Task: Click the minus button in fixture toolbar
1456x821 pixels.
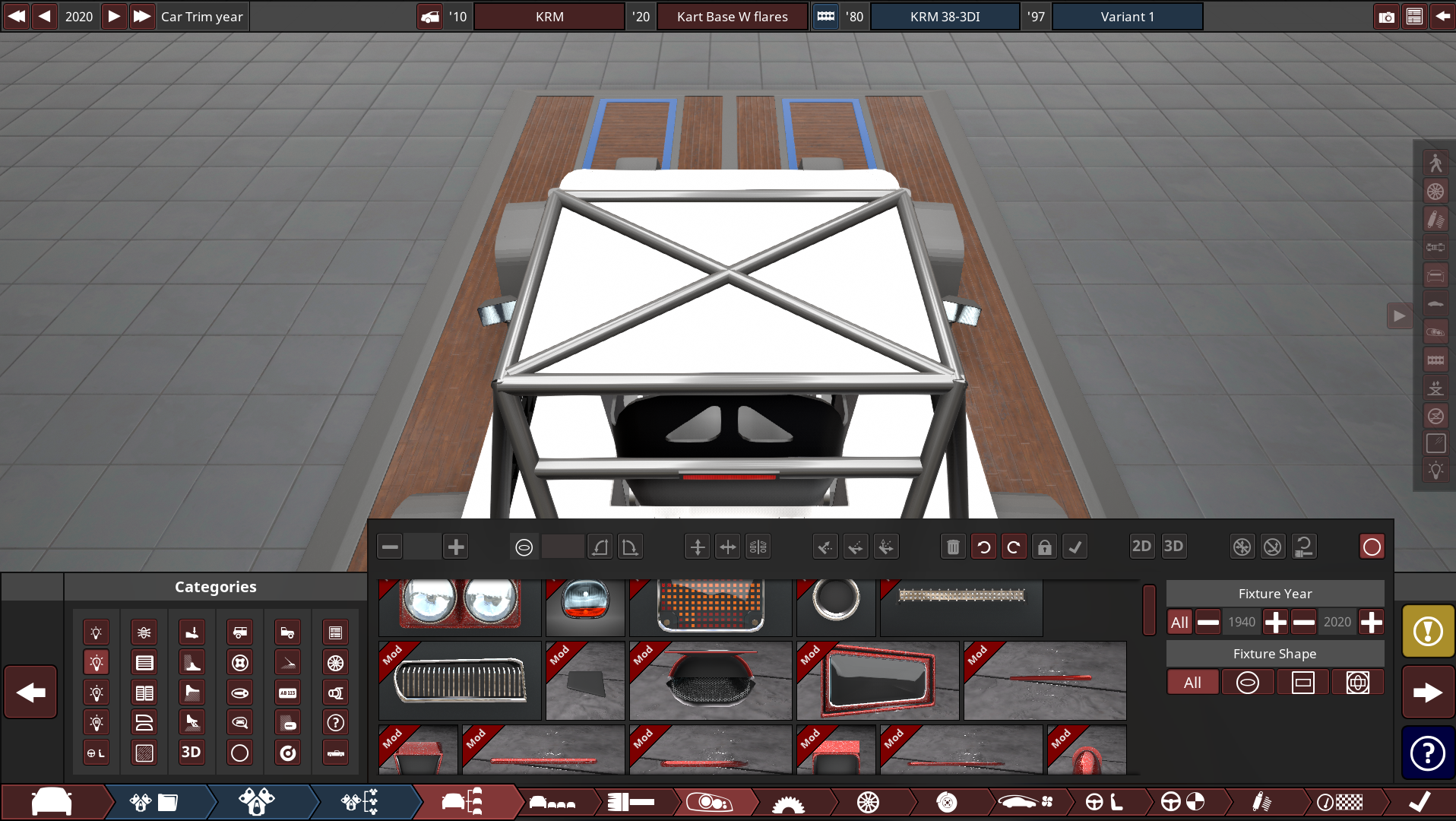Action: (390, 547)
